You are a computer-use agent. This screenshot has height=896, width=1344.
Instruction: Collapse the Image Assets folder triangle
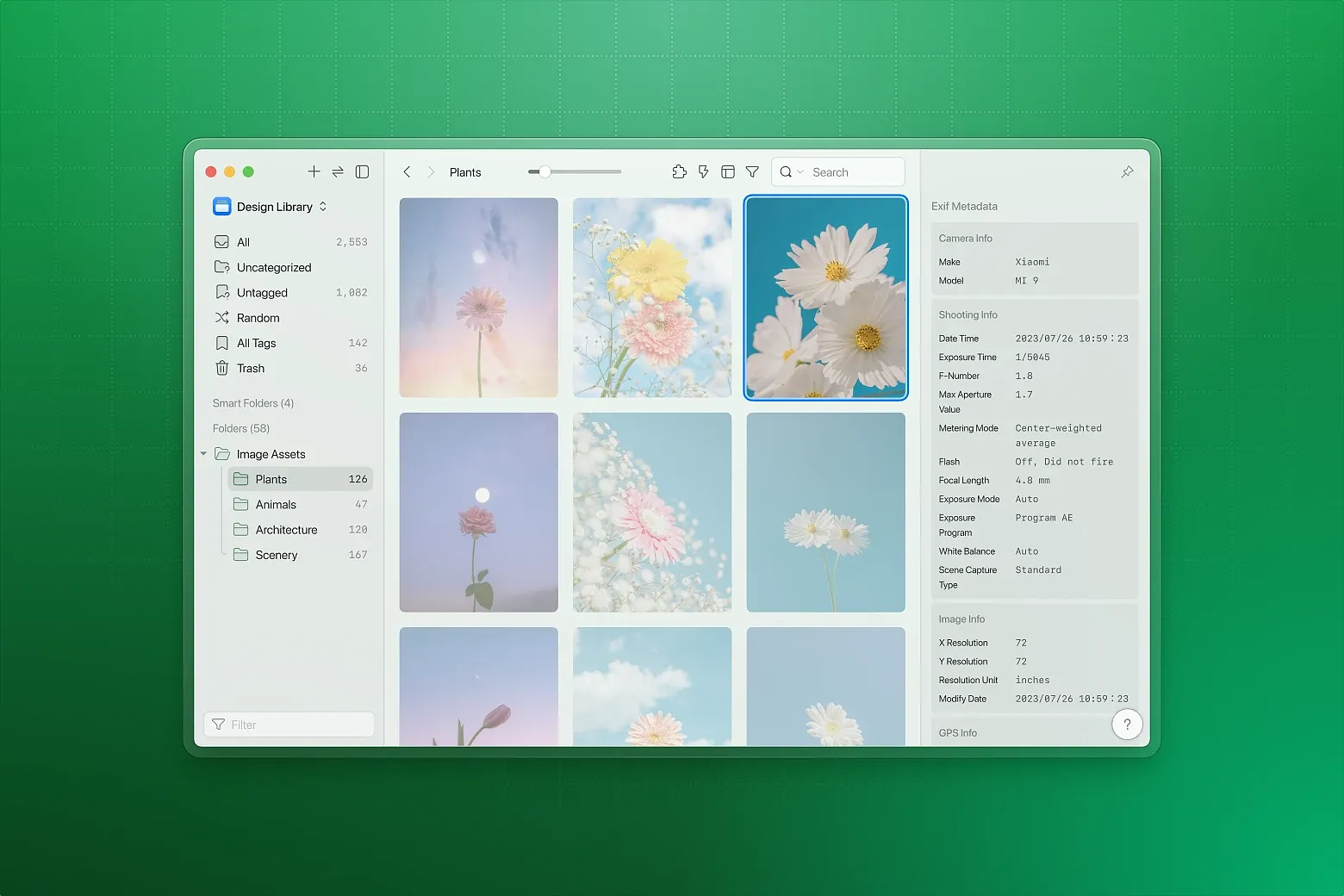(x=204, y=454)
